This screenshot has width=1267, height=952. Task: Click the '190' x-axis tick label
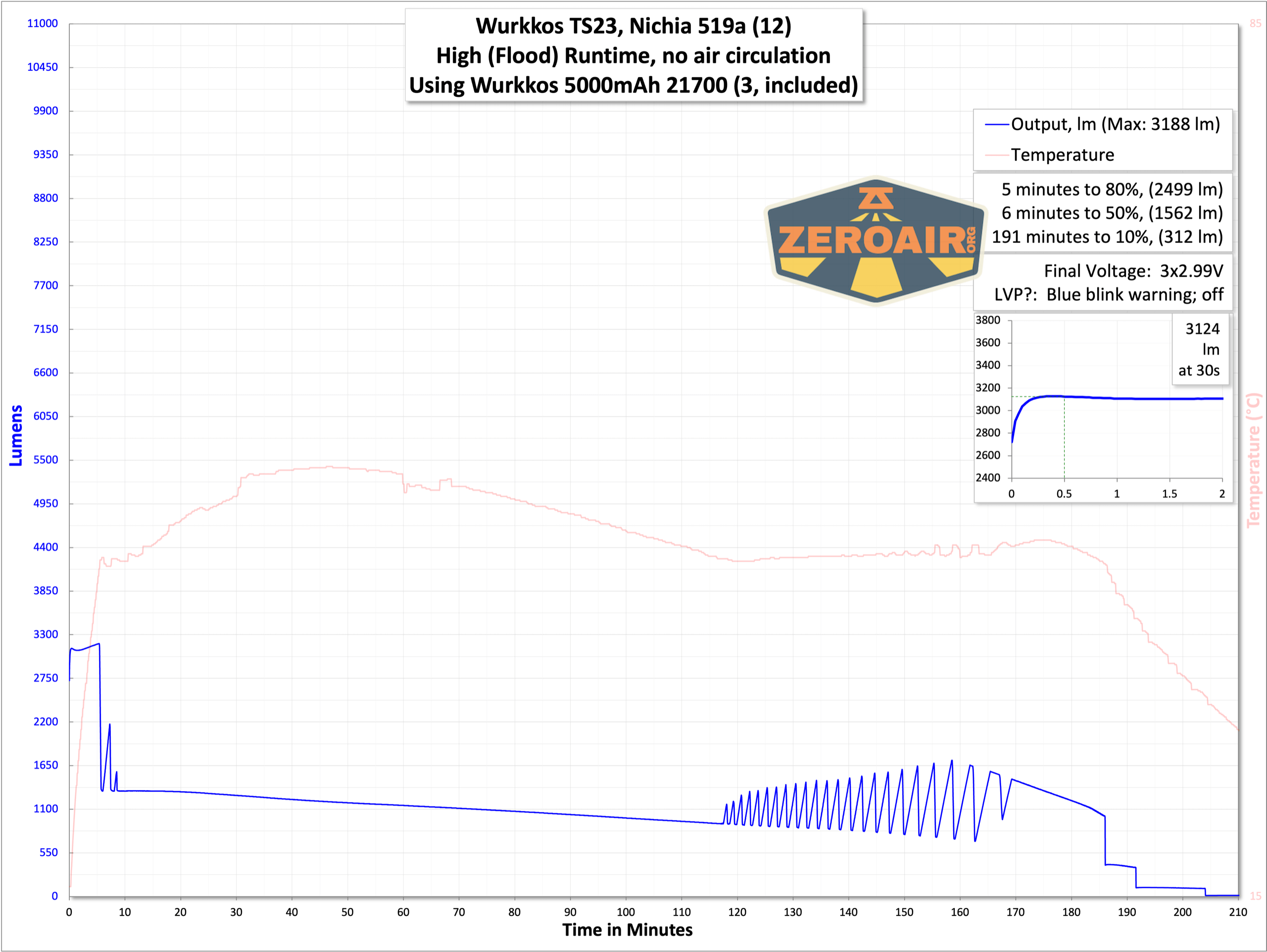[x=1126, y=912]
